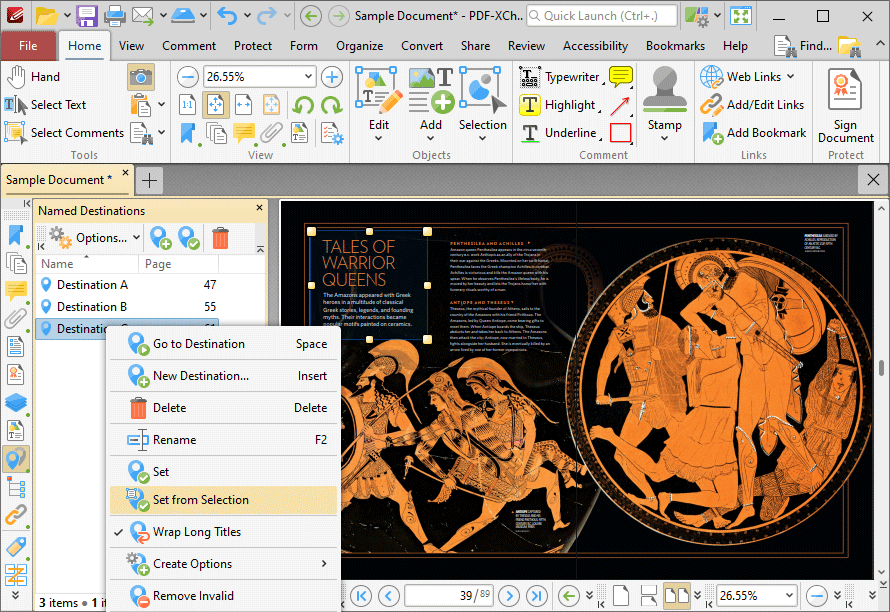This screenshot has width=890, height=612.
Task: Switch to the Organize ribbon tab
Action: 359,46
